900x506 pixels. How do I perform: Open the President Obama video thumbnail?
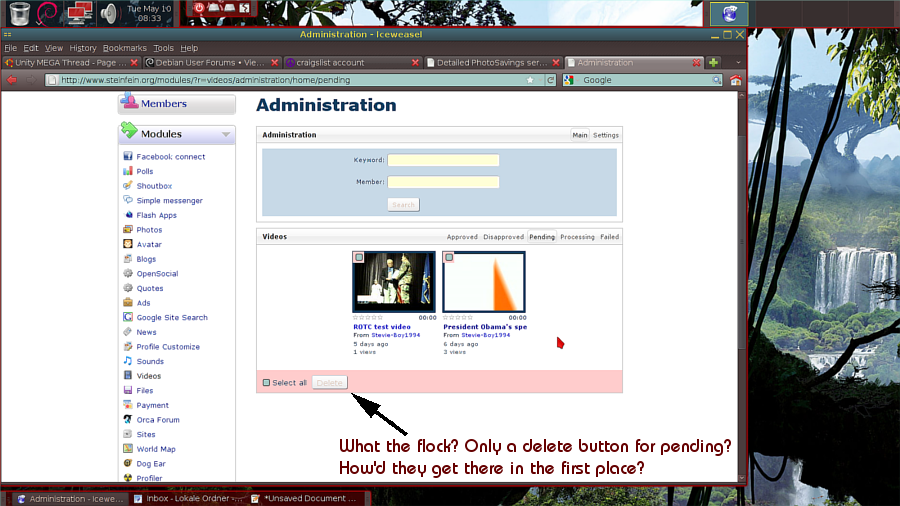(x=484, y=282)
